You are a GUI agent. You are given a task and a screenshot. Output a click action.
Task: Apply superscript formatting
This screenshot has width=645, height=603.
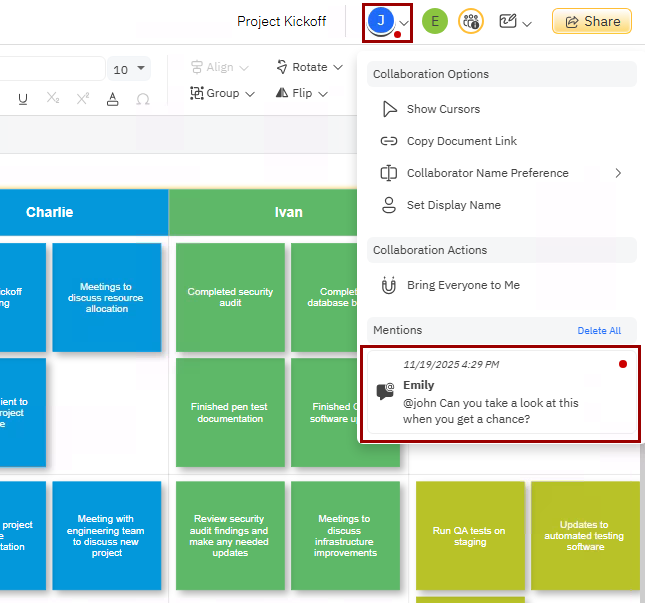coord(83,98)
